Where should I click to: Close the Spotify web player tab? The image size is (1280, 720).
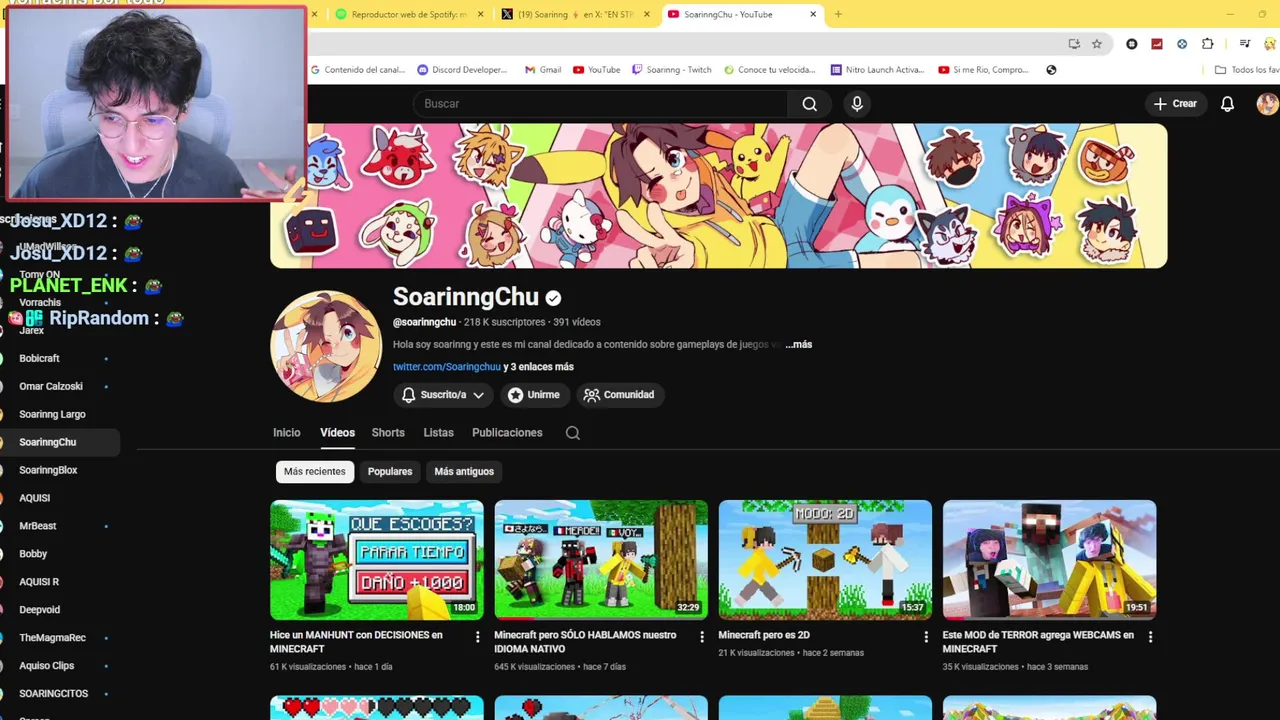pyautogui.click(x=481, y=14)
